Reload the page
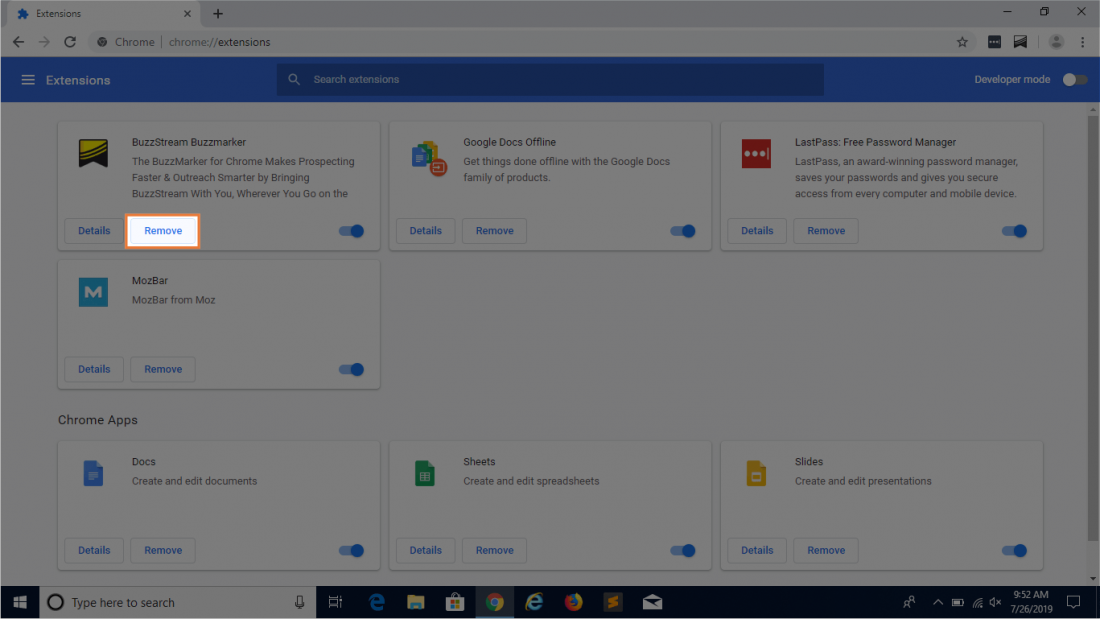This screenshot has width=1100, height=619. point(70,42)
